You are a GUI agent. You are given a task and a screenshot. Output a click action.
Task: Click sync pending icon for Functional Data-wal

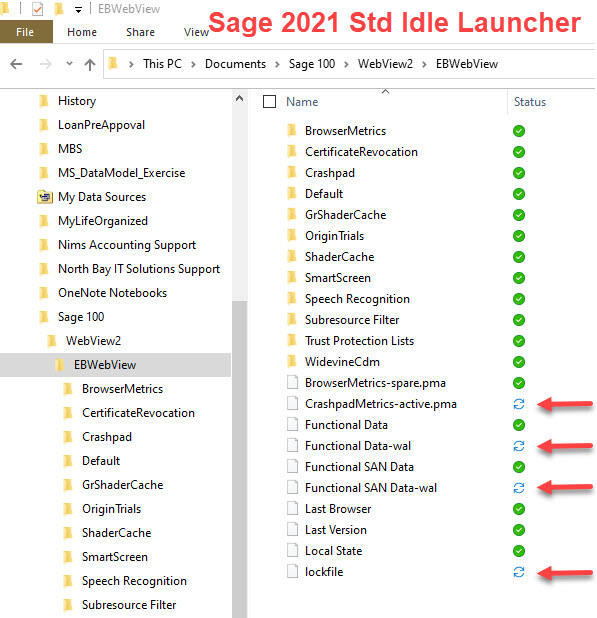click(519, 446)
